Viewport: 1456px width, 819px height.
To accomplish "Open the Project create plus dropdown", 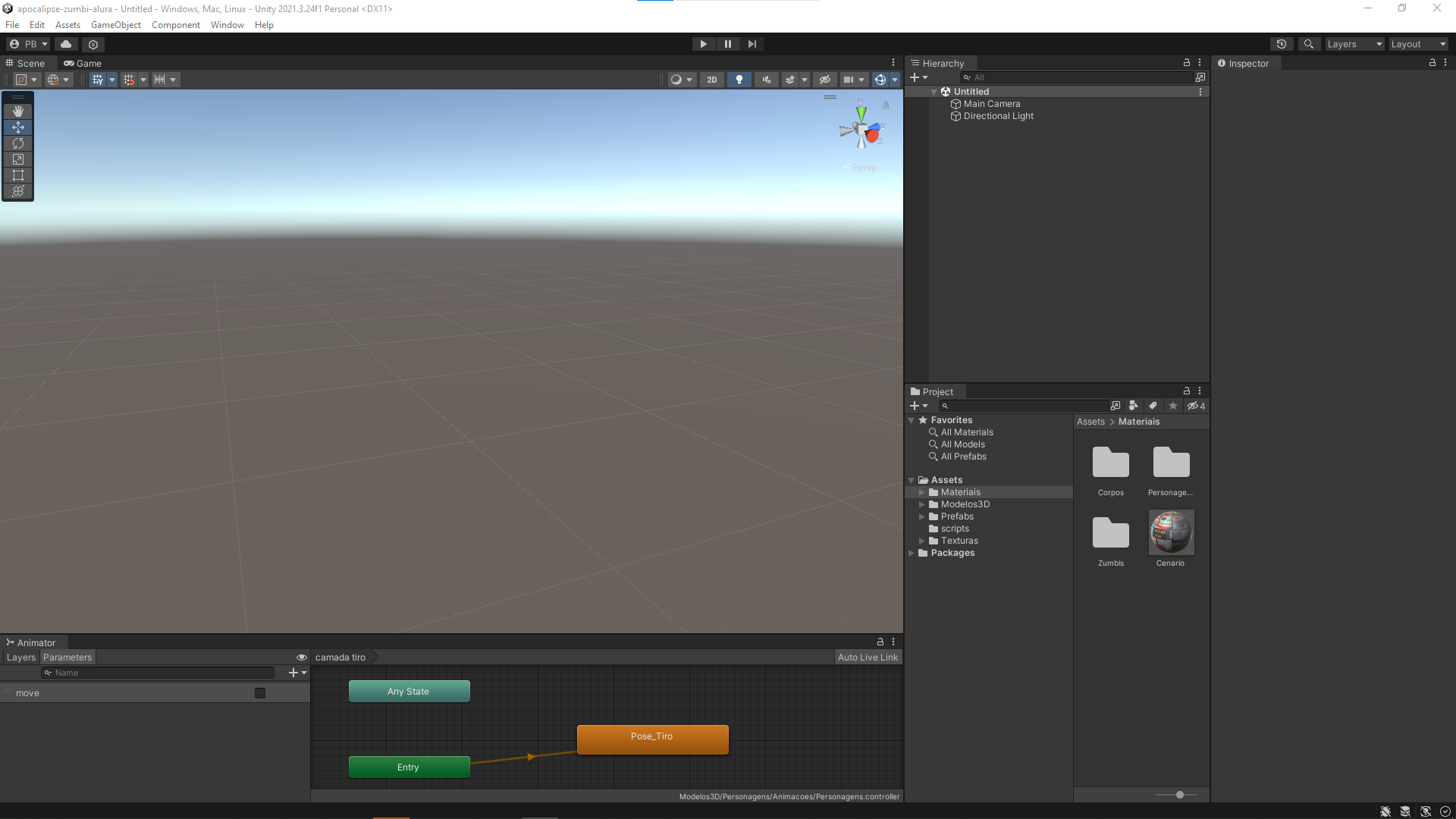I will (x=919, y=406).
